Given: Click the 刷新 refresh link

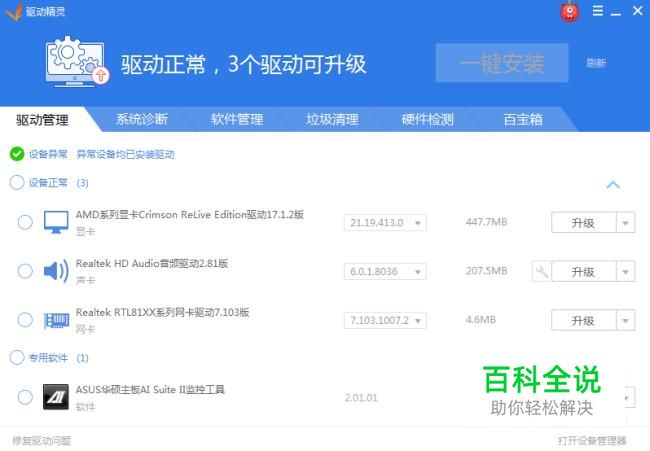Looking at the screenshot, I should [596, 63].
